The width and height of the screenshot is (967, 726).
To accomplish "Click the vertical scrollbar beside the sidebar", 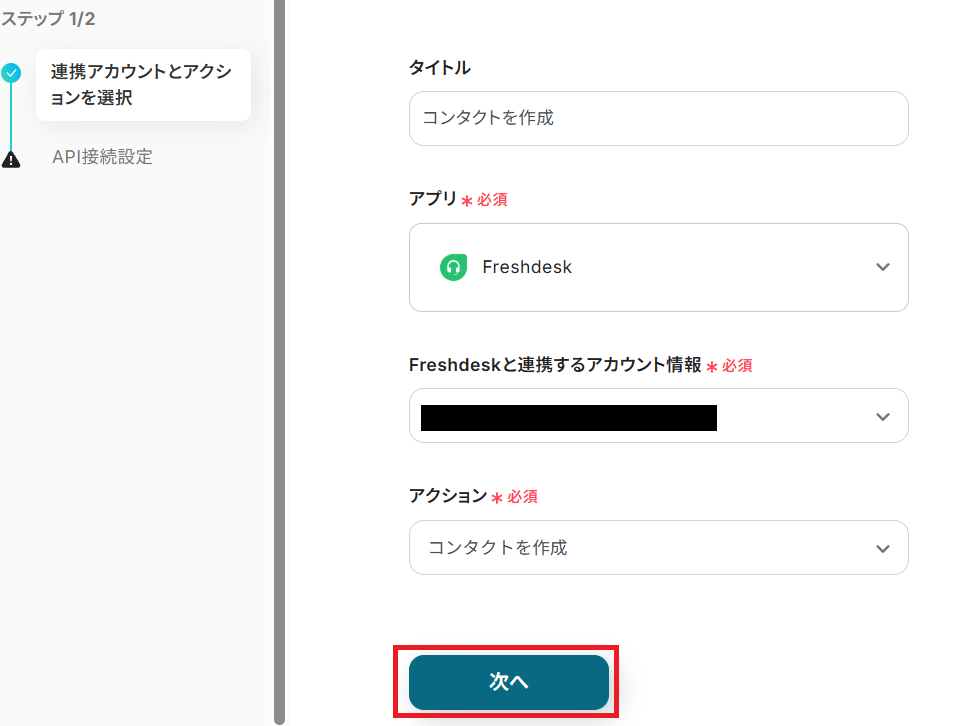I will coord(279,360).
